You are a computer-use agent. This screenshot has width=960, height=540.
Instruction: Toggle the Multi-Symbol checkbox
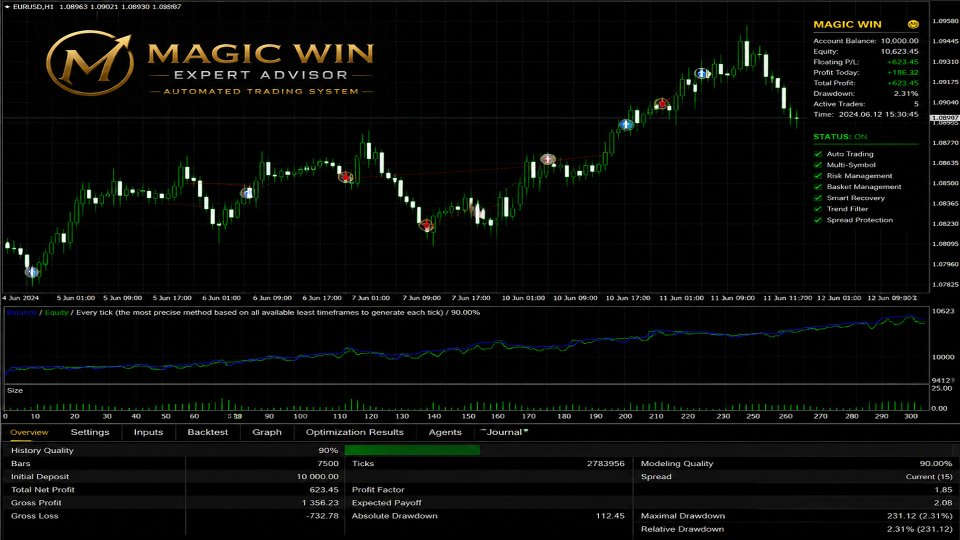818,165
